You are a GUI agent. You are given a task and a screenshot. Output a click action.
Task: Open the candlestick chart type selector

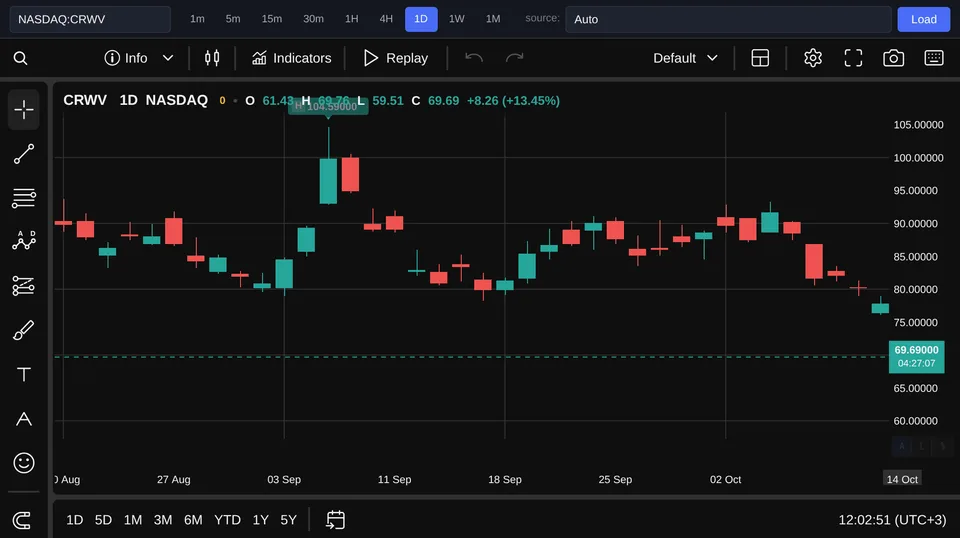[x=212, y=58]
